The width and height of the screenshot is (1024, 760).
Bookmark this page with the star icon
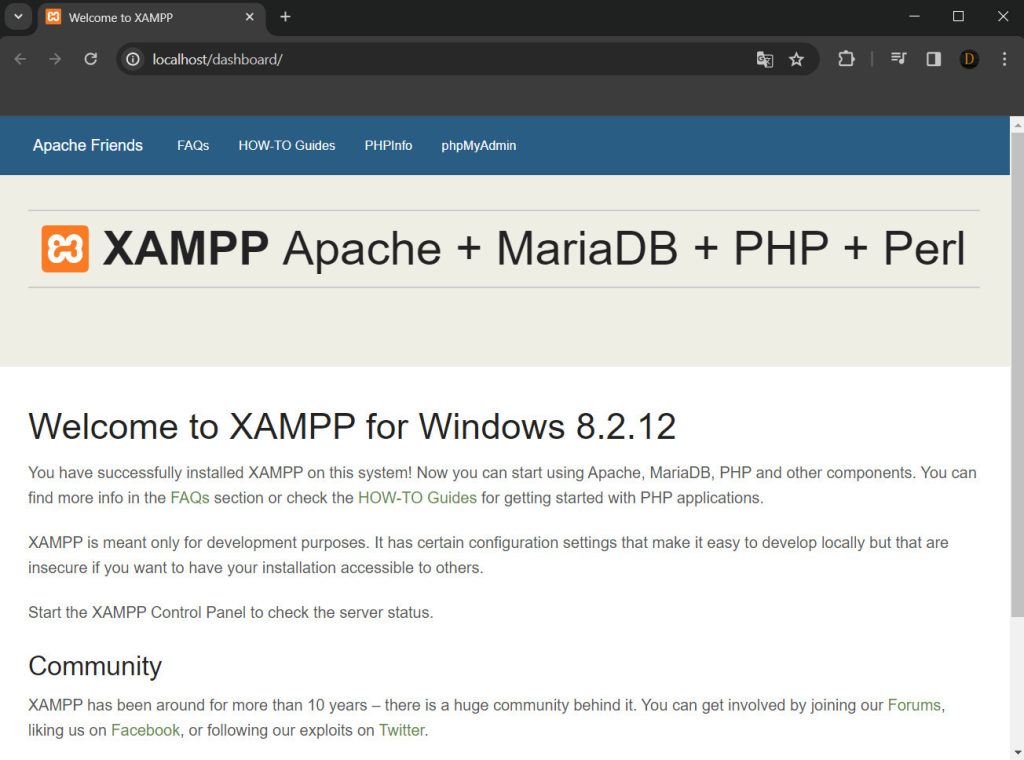(x=796, y=59)
